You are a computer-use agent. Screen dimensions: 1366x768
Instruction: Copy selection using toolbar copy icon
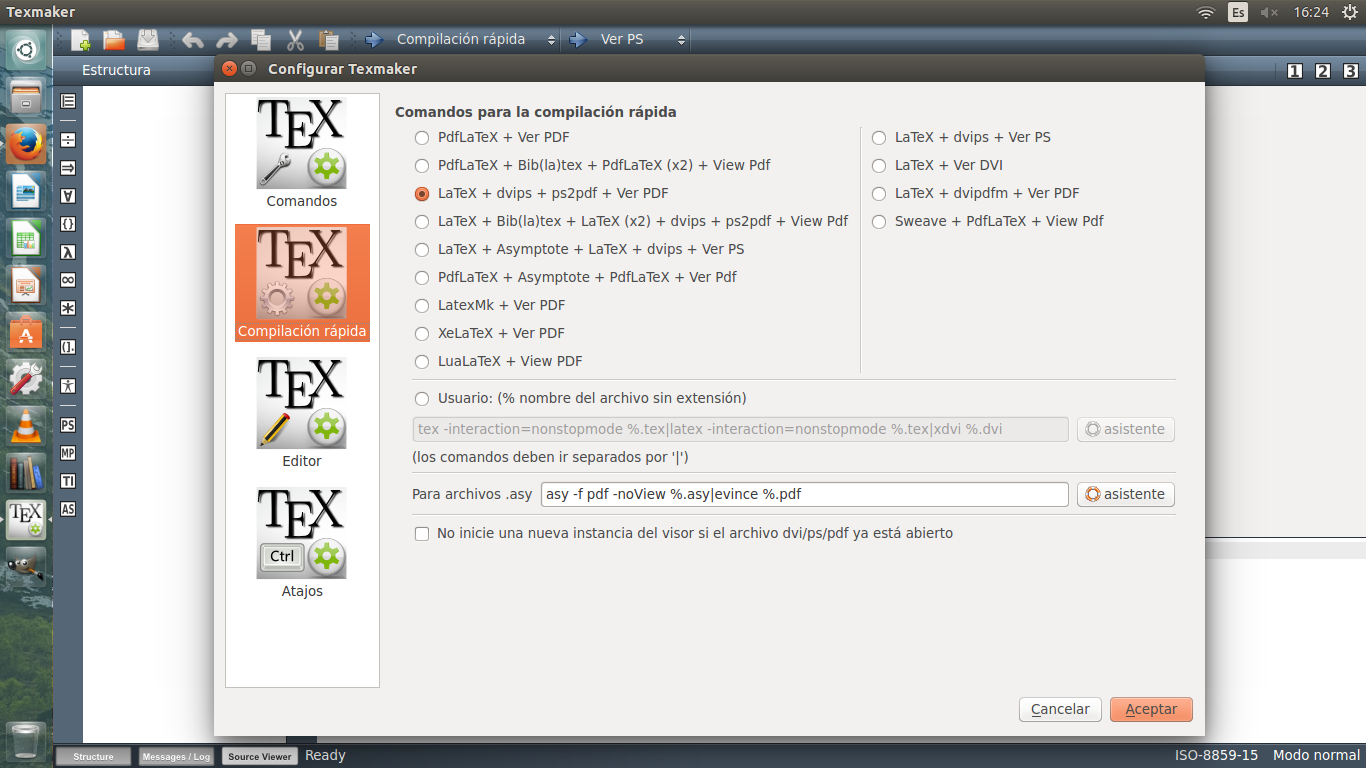click(x=261, y=40)
